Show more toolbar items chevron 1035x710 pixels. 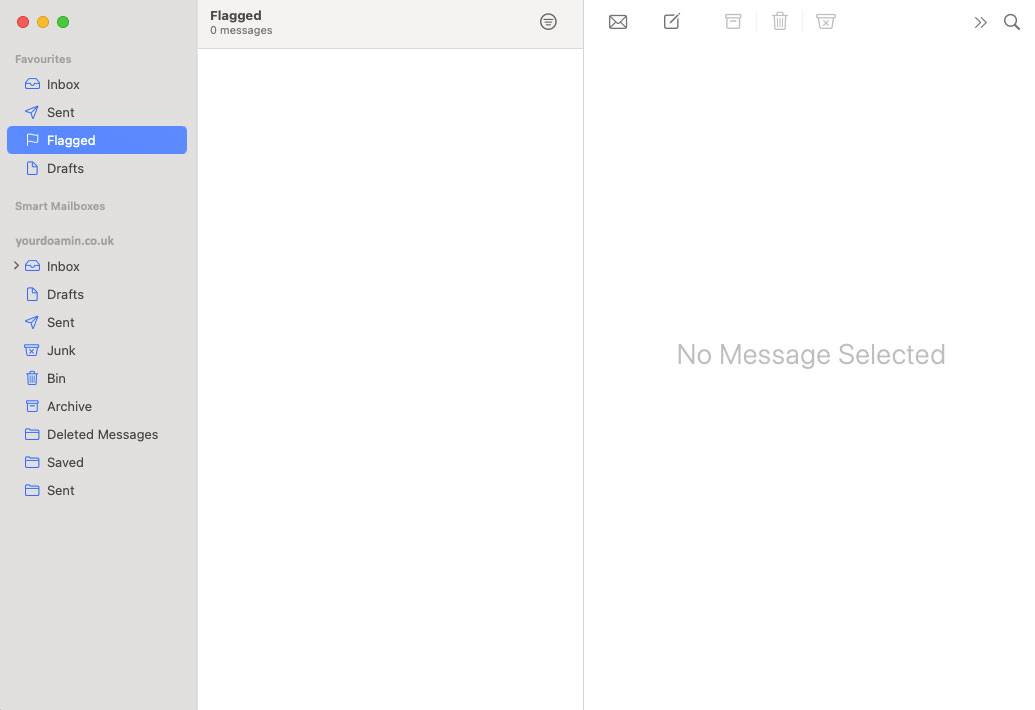(x=980, y=22)
